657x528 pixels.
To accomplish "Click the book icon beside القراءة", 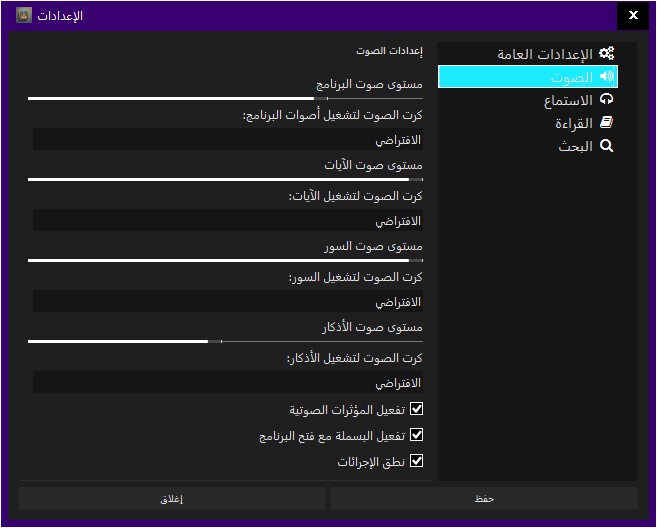I will tap(606, 123).
